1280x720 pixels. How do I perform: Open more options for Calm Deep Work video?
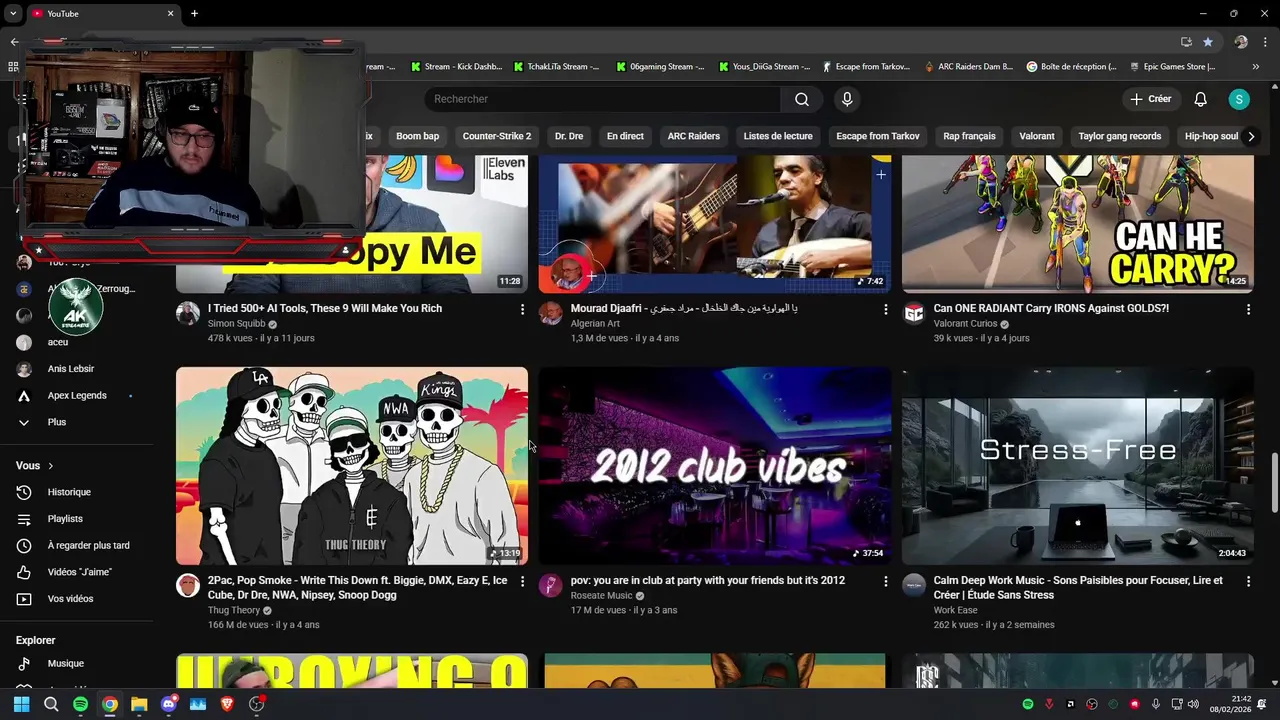point(1248,582)
